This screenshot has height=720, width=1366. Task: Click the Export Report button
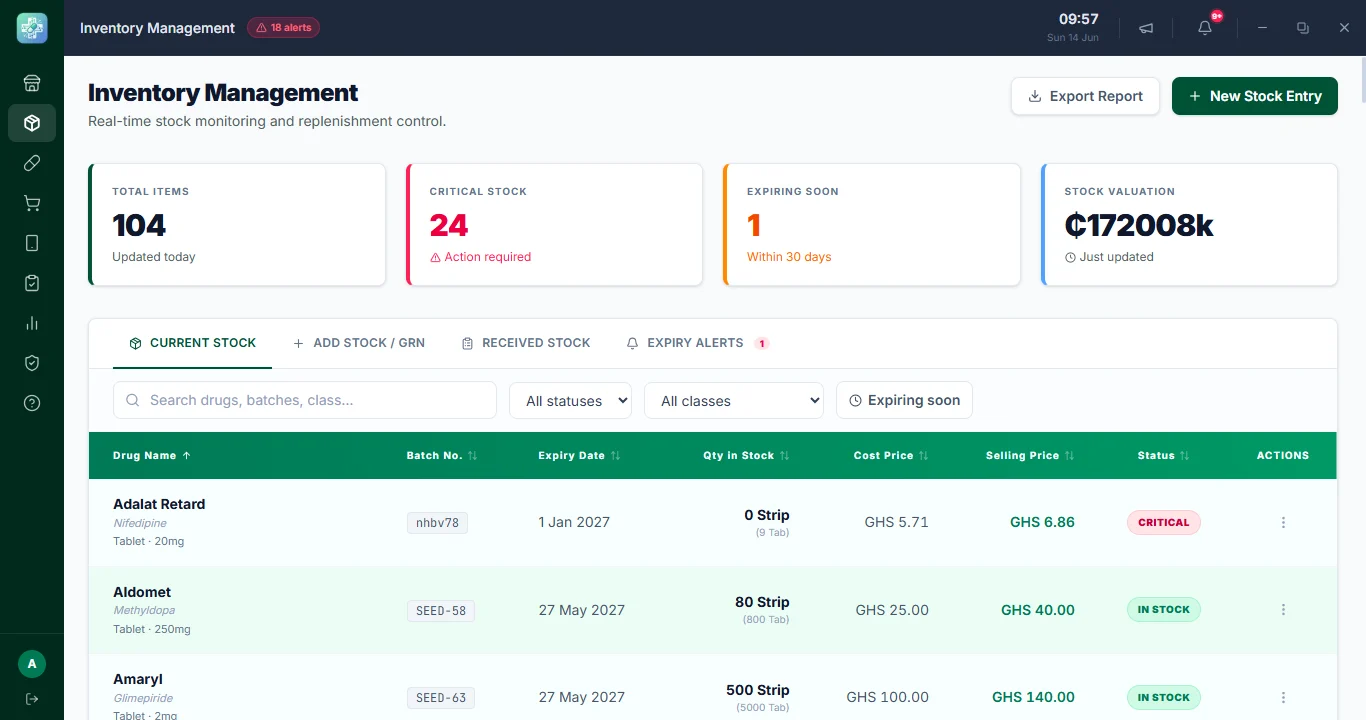pyautogui.click(x=1085, y=96)
